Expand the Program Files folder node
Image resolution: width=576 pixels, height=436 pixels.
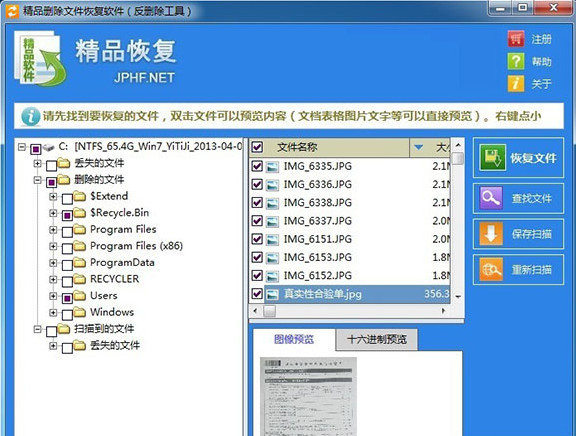click(53, 230)
